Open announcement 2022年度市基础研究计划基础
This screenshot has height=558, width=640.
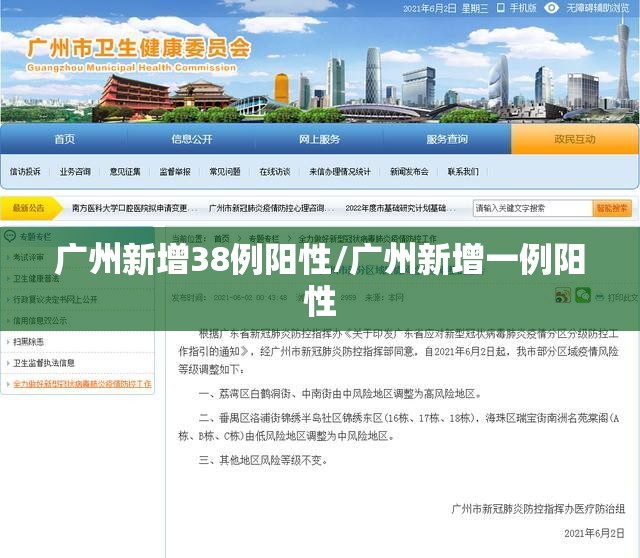[400, 208]
